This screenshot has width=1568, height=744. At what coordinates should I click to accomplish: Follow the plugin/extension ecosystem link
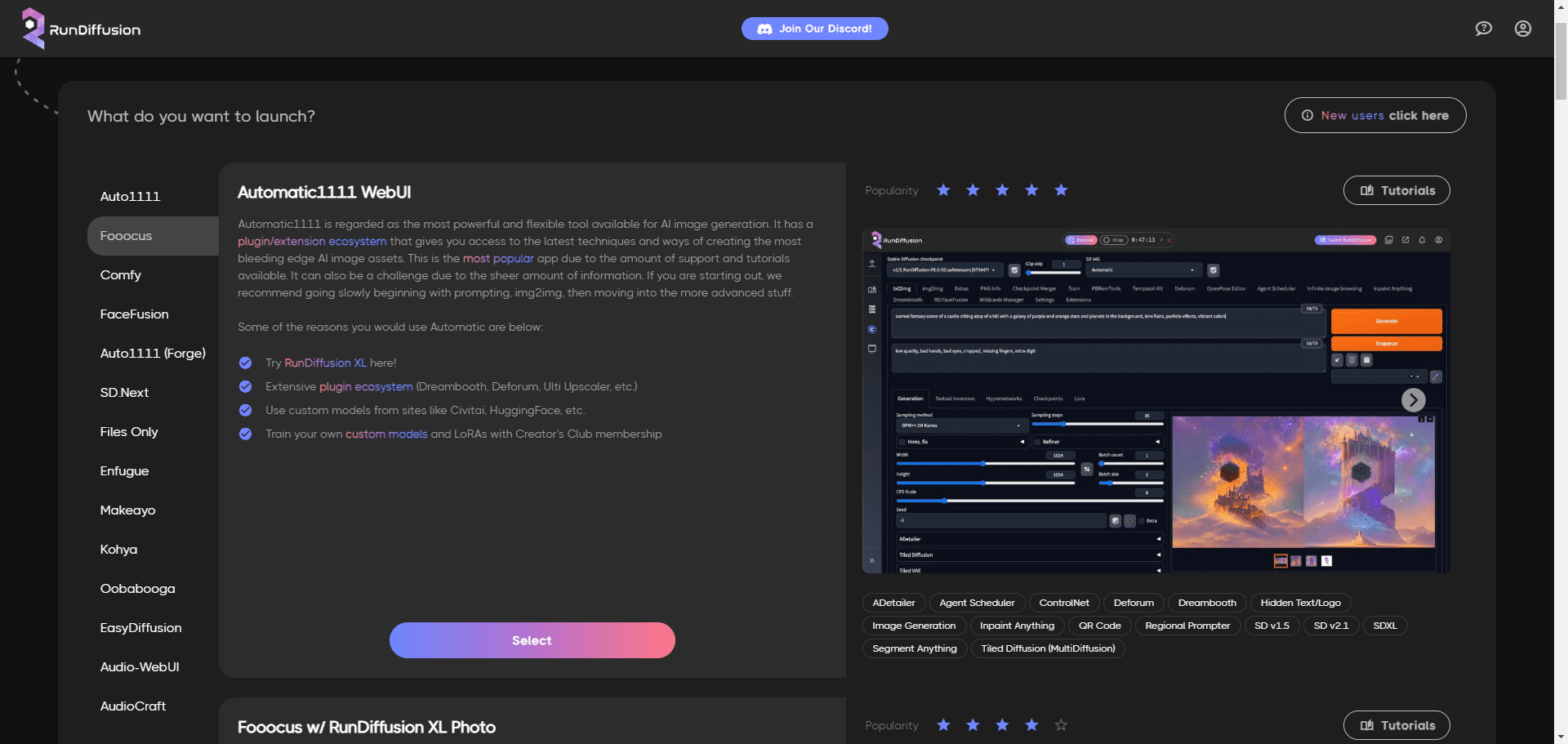click(x=312, y=241)
